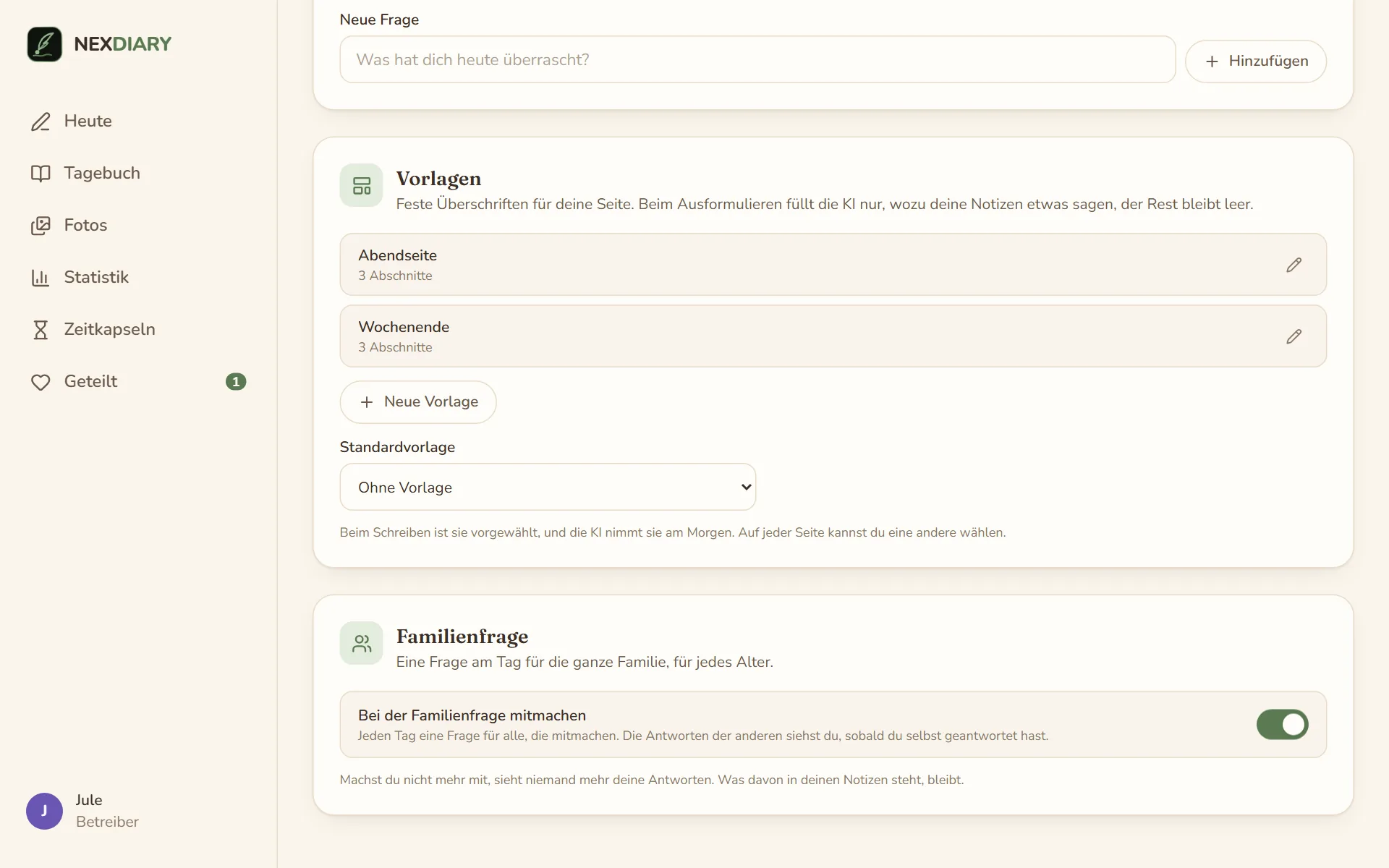Select the Abendseite template row
The height and width of the screenshot is (868, 1389).
(833, 264)
